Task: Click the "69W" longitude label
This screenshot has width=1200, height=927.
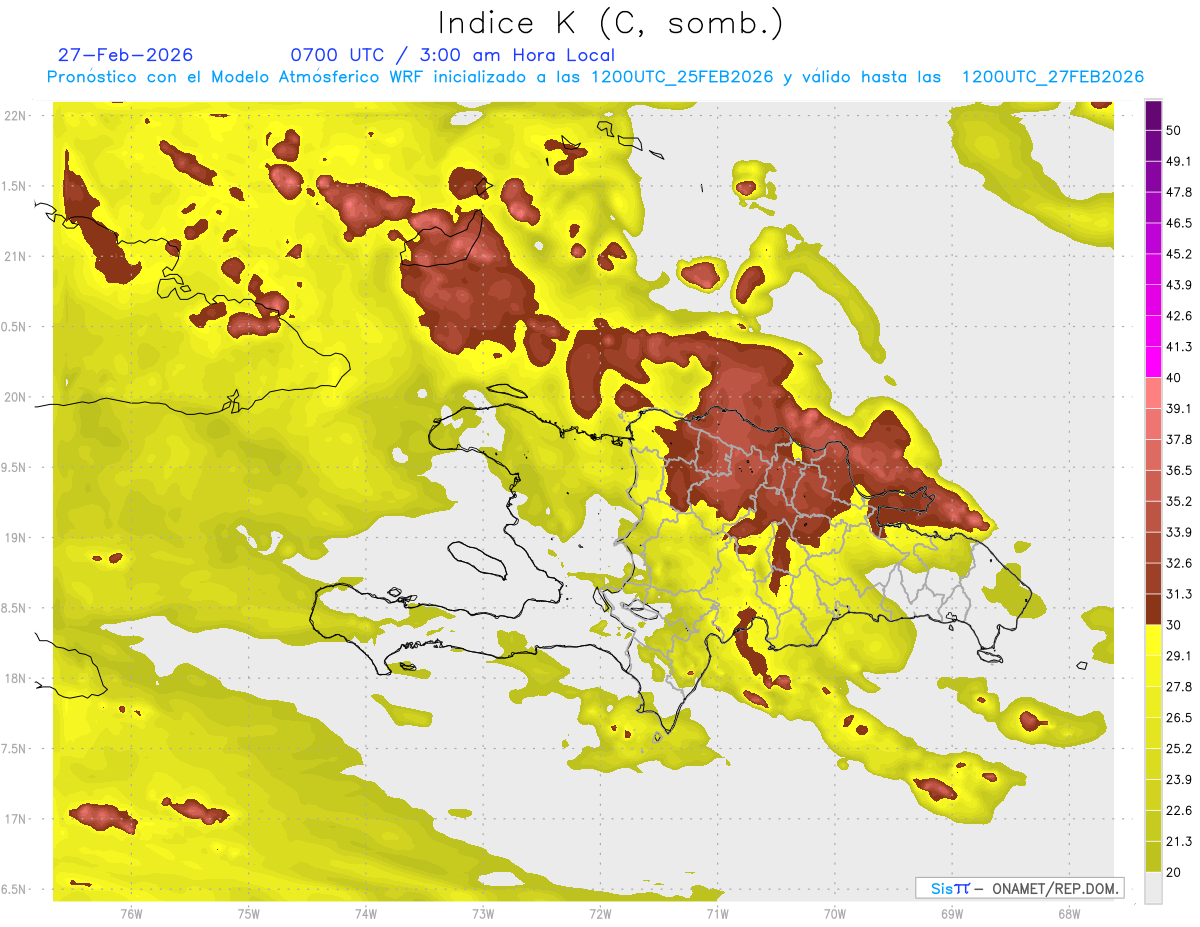Action: [x=952, y=914]
